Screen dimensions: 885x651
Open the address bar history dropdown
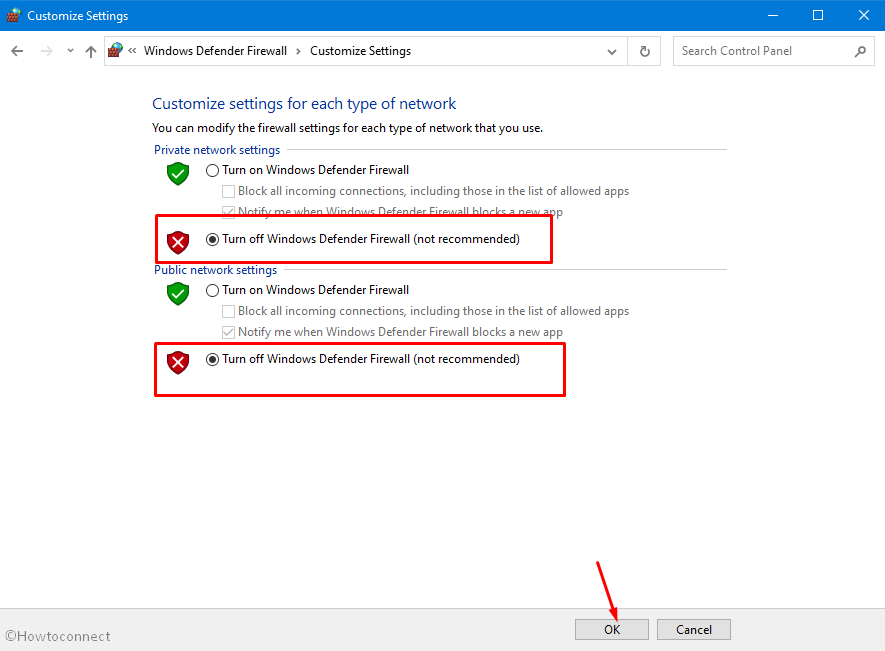(612, 51)
